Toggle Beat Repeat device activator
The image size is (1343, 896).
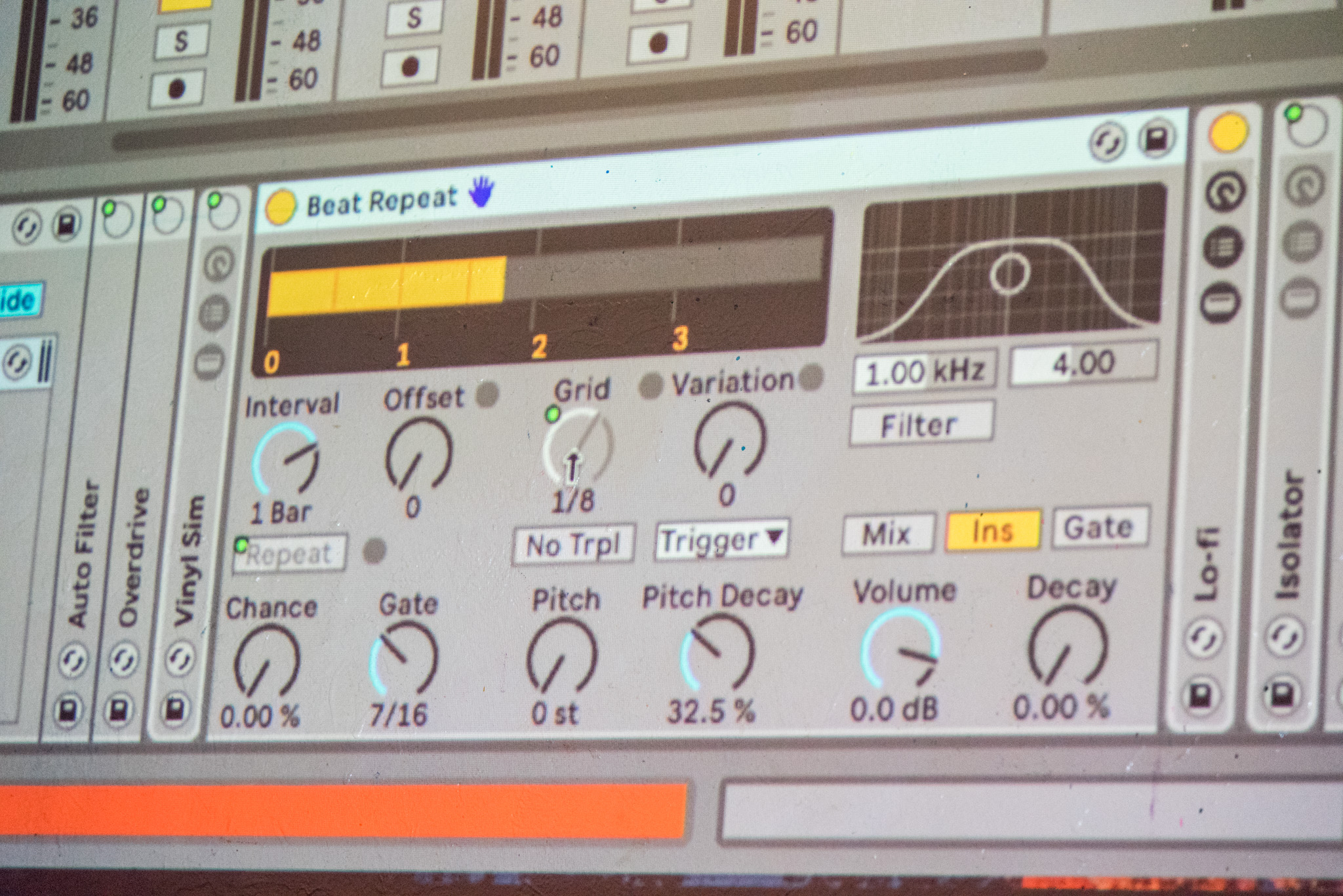[x=280, y=207]
